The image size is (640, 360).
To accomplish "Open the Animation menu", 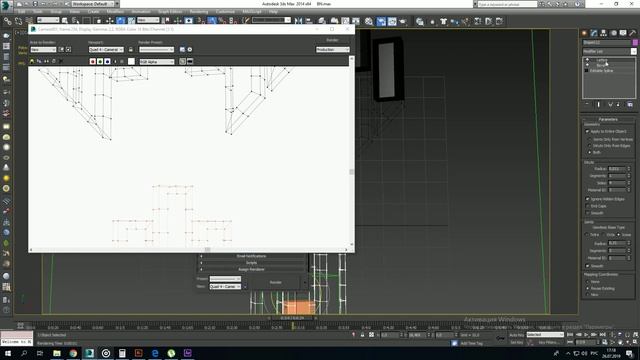I will pyautogui.click(x=141, y=12).
